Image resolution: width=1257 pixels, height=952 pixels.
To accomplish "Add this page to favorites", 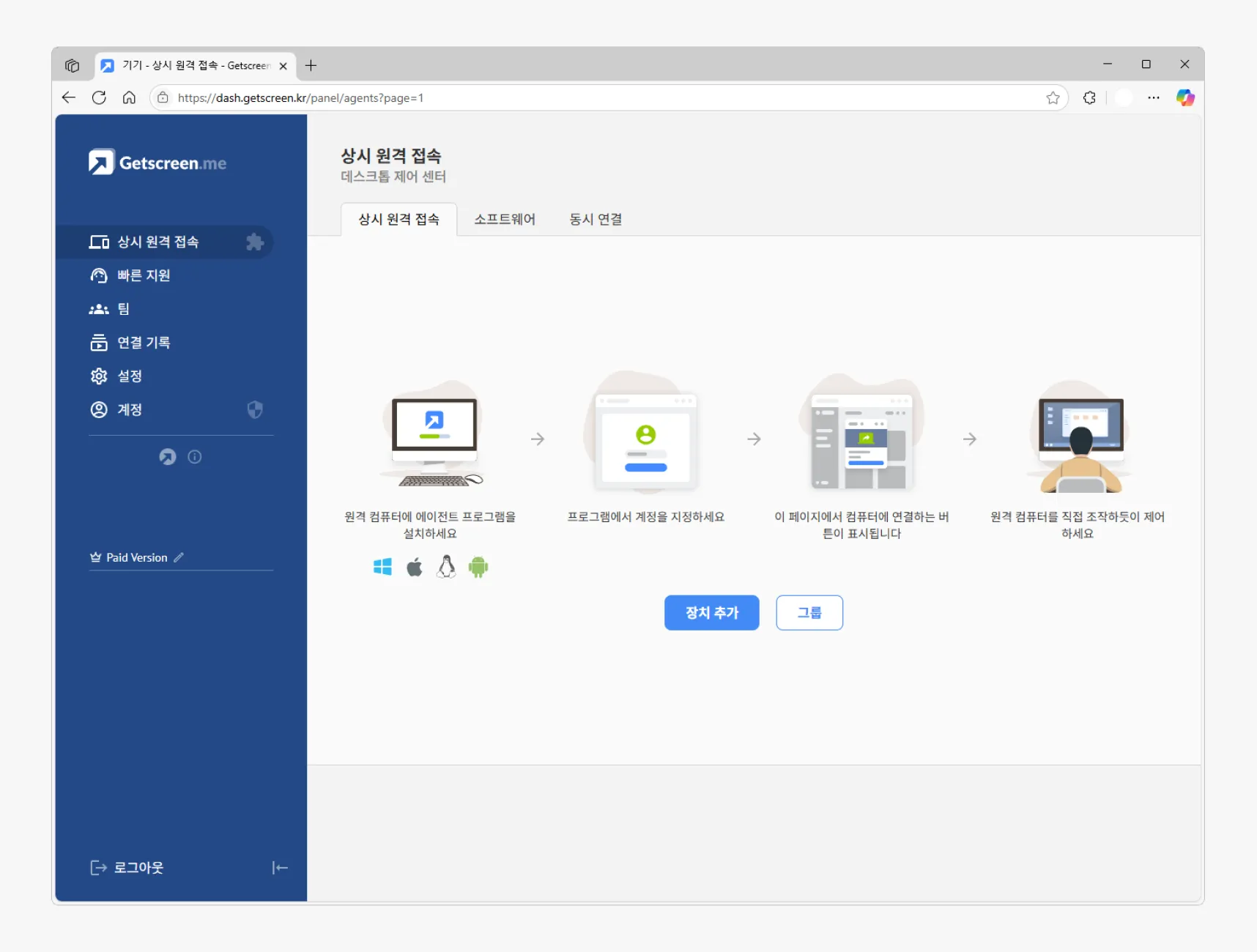I will [1053, 98].
